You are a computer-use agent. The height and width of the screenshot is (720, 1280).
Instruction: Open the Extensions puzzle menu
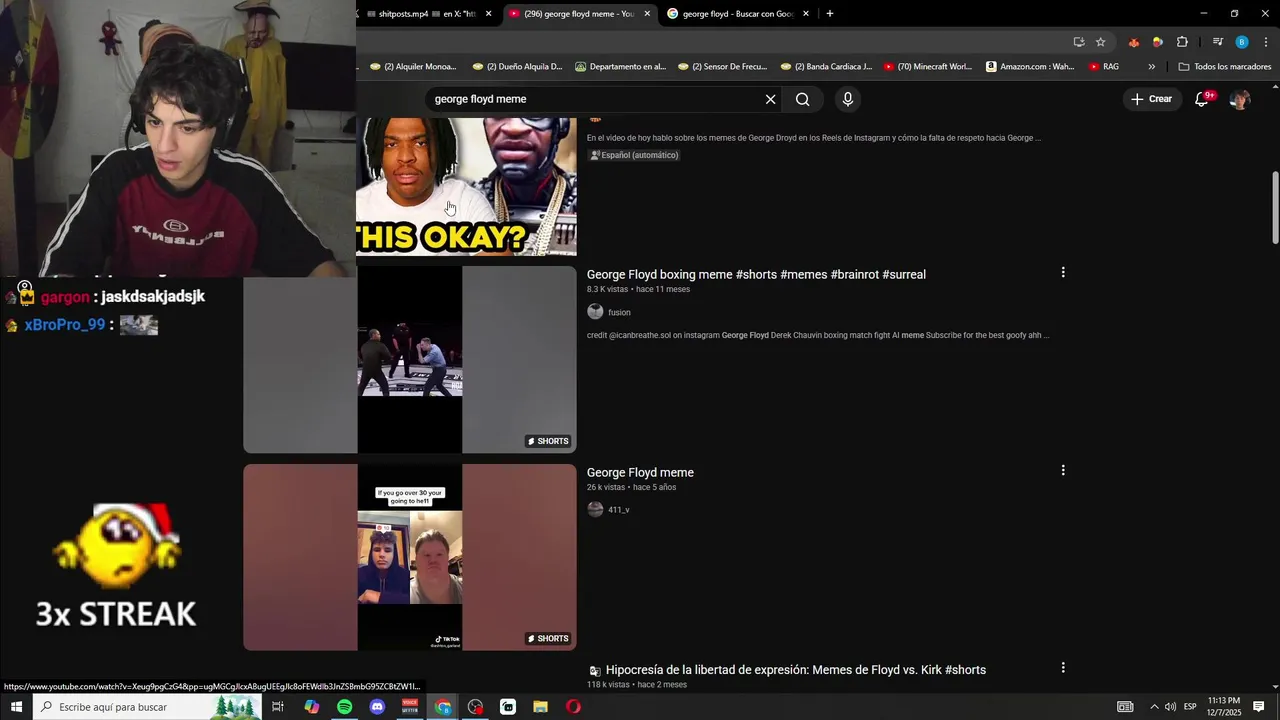[x=1182, y=42]
